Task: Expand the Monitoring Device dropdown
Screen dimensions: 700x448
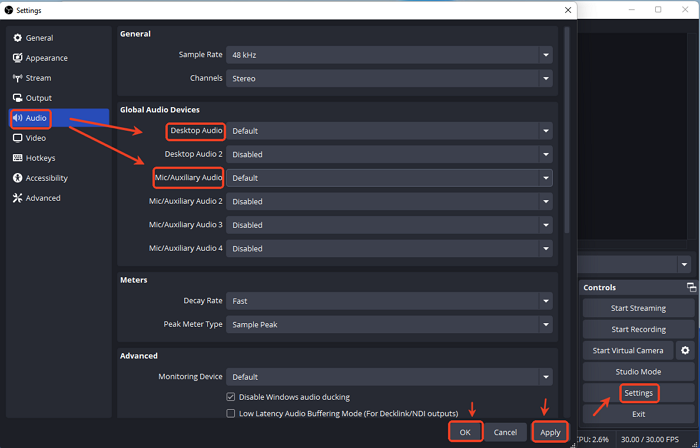Action: (389, 377)
